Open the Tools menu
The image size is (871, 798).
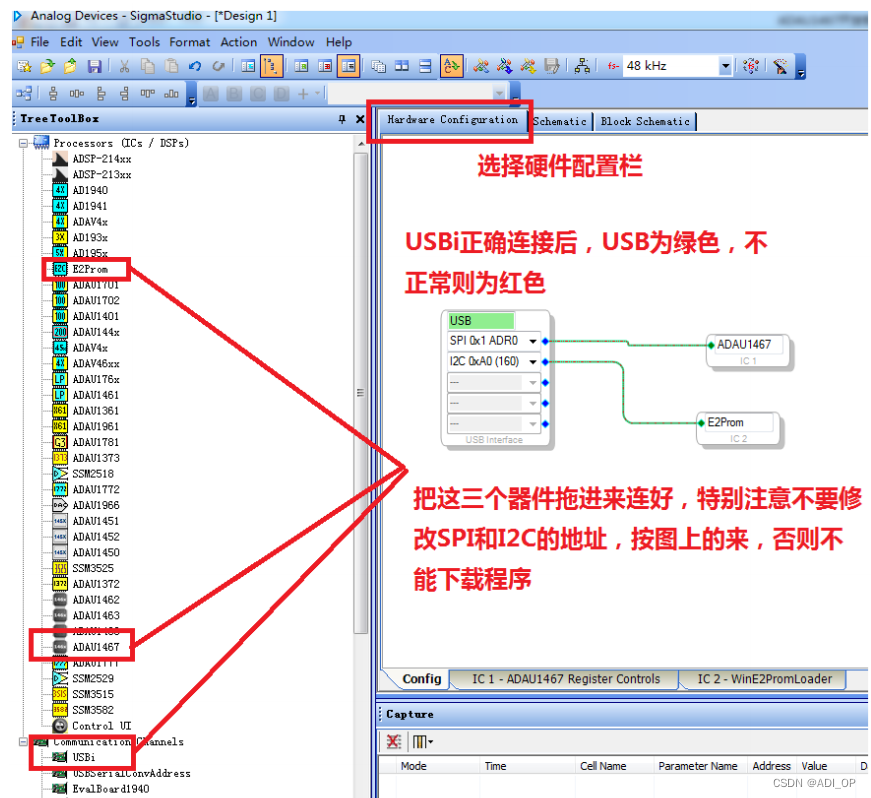(144, 42)
